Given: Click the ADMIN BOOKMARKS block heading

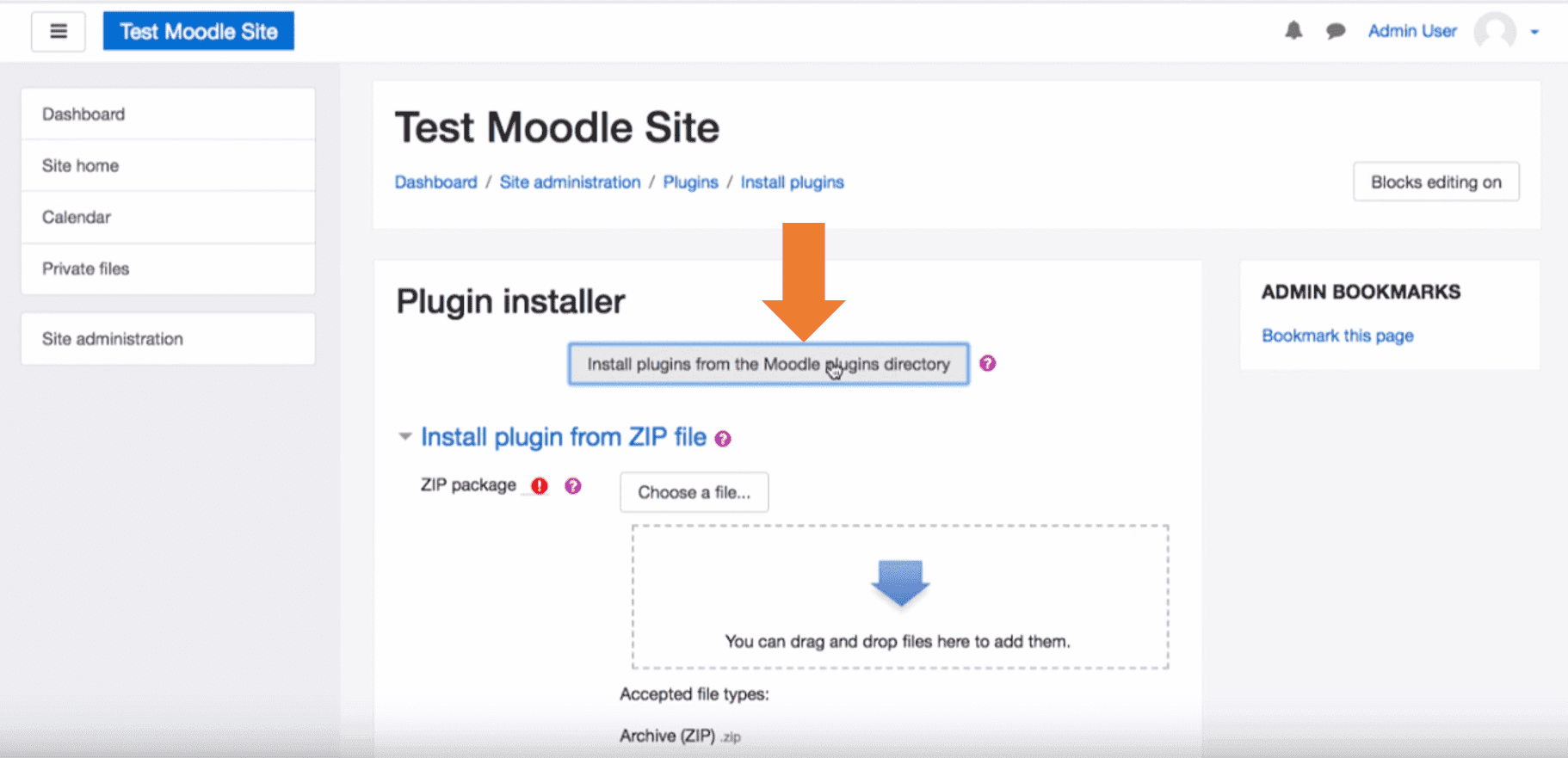Looking at the screenshot, I should point(1361,292).
